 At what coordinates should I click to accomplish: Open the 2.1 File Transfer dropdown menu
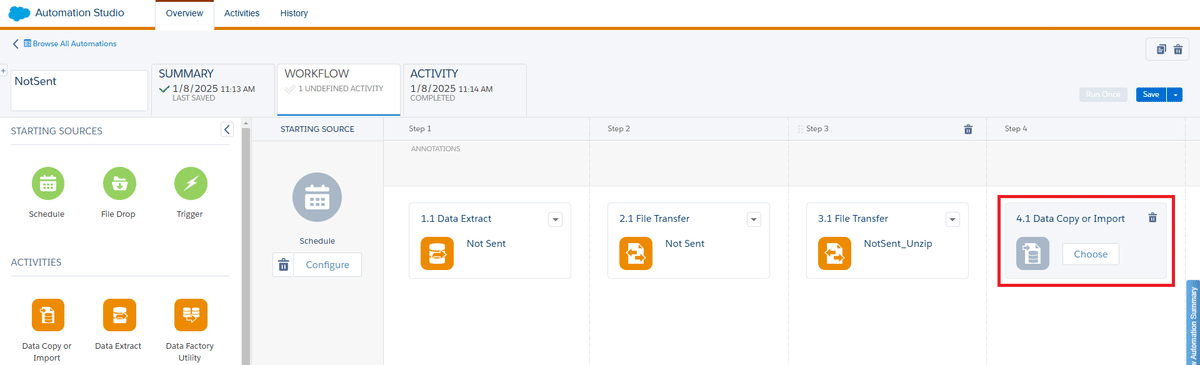click(x=755, y=219)
